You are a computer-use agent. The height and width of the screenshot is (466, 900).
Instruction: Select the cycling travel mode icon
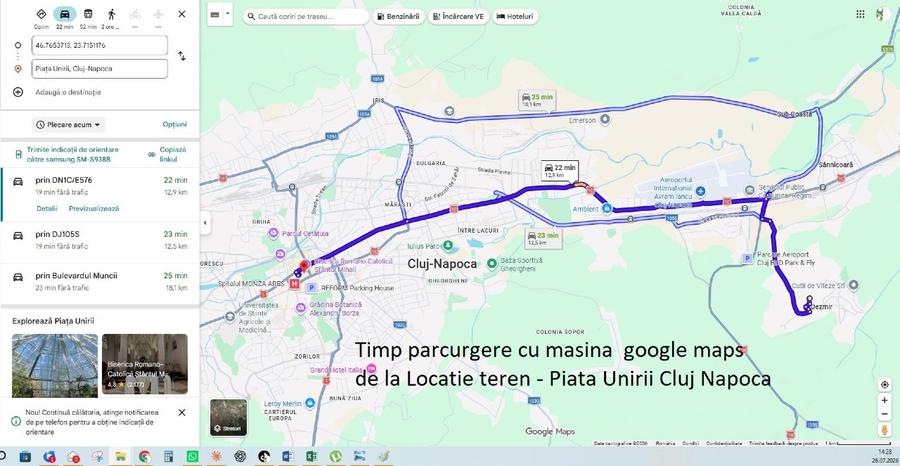134,14
